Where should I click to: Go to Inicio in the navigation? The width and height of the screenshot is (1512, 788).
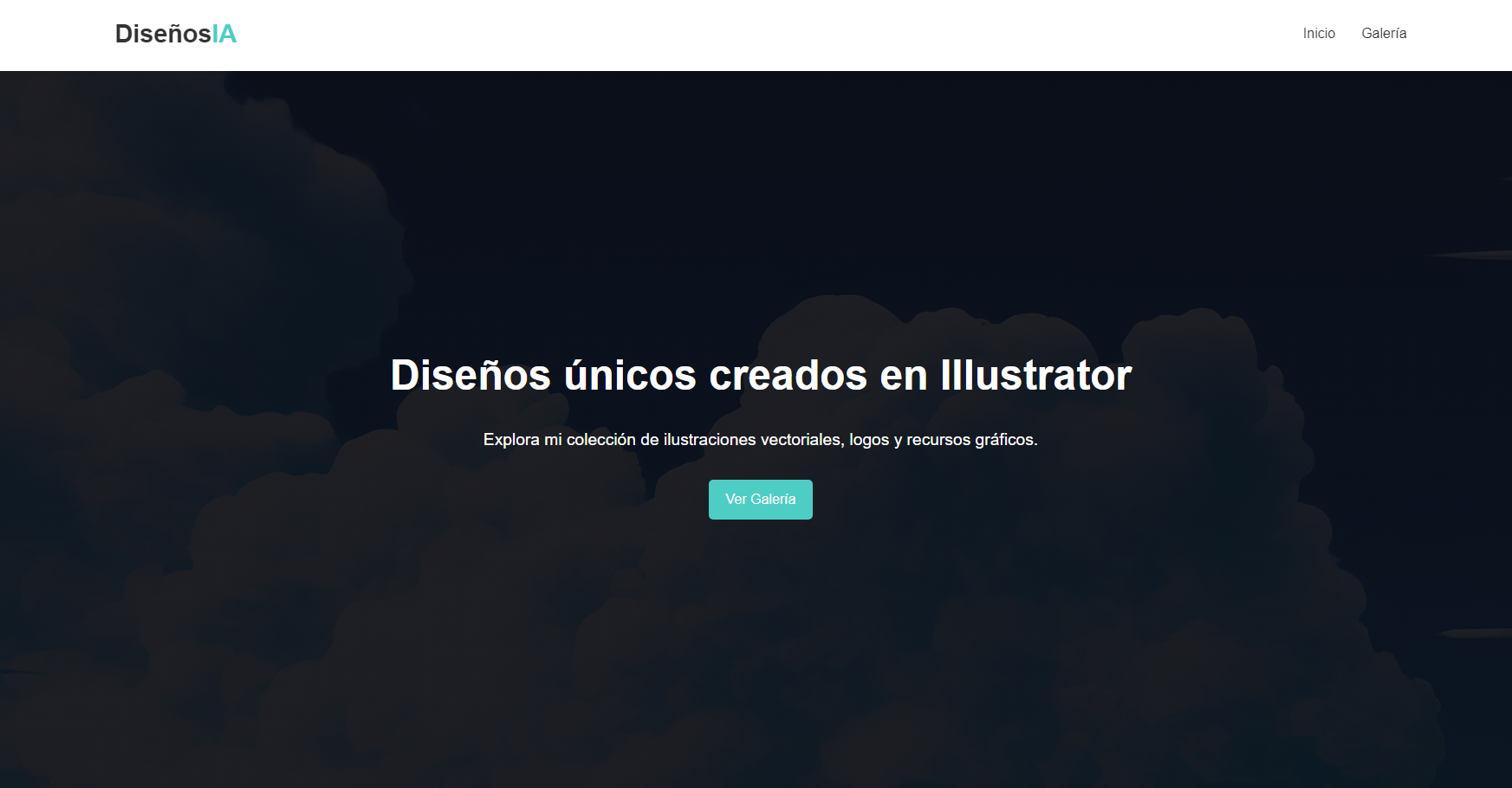coord(1319,34)
